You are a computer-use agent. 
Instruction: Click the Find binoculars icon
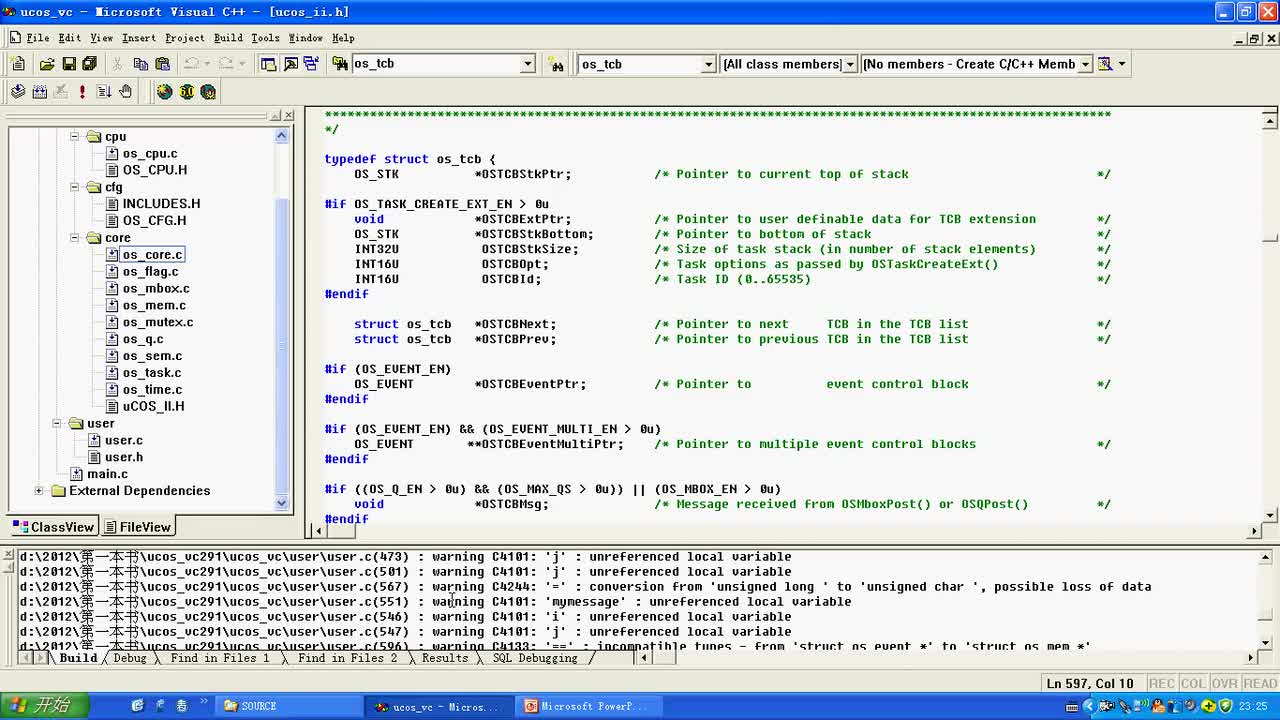point(559,64)
